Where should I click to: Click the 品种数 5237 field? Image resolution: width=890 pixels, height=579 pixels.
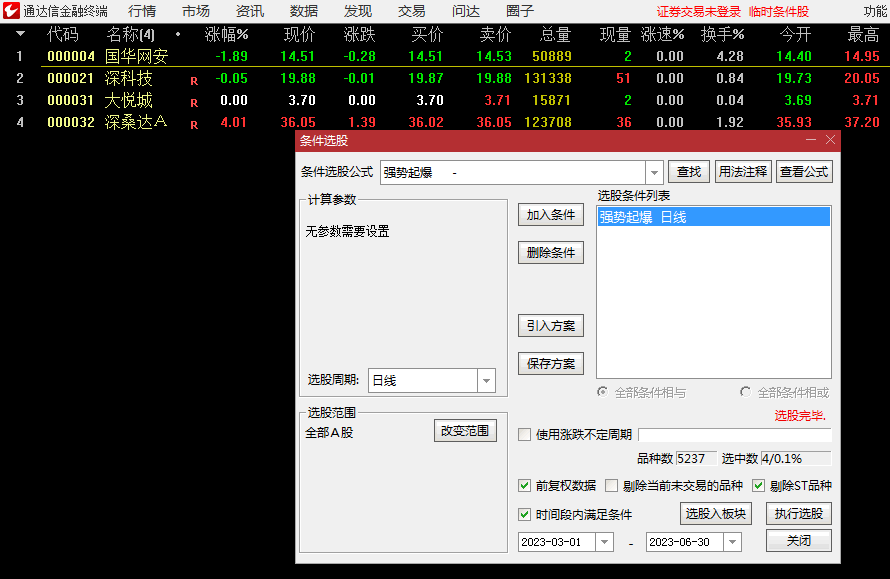tap(696, 459)
